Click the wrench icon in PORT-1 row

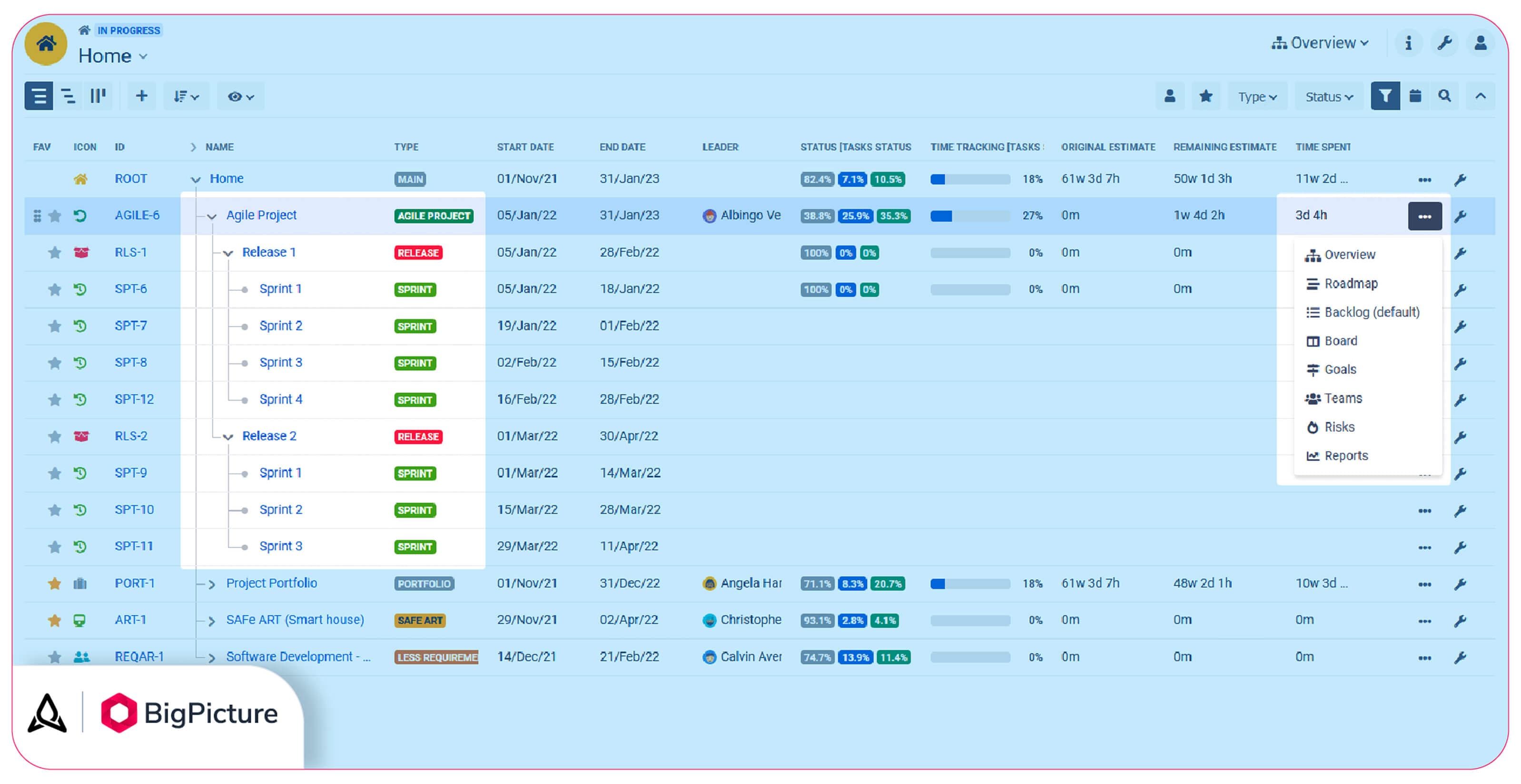click(1460, 585)
